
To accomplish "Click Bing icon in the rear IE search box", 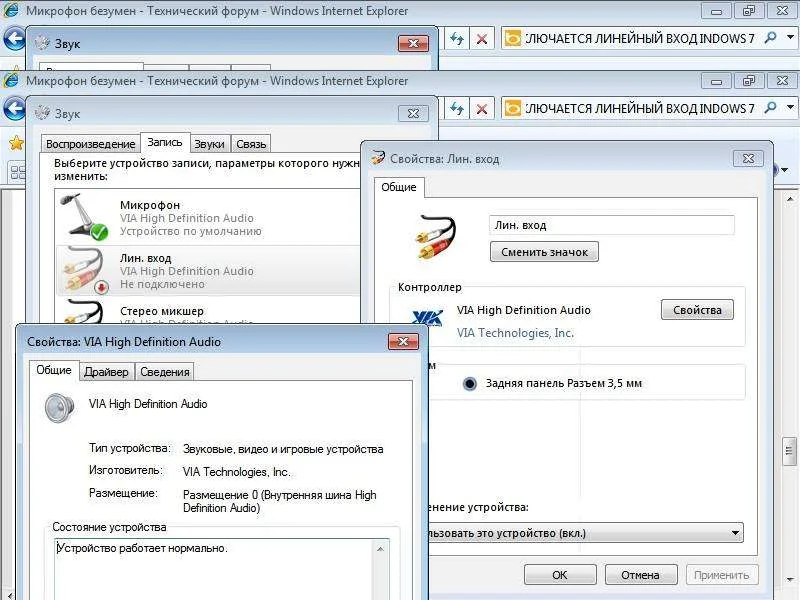I will point(513,38).
